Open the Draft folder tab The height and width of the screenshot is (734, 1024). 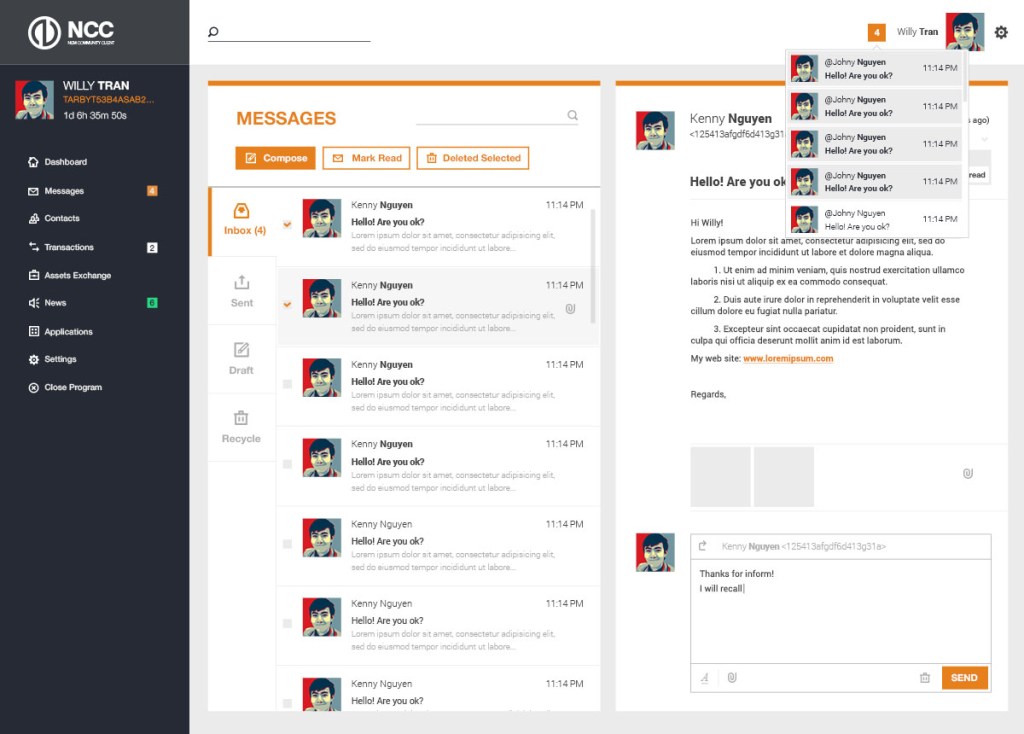(x=242, y=359)
